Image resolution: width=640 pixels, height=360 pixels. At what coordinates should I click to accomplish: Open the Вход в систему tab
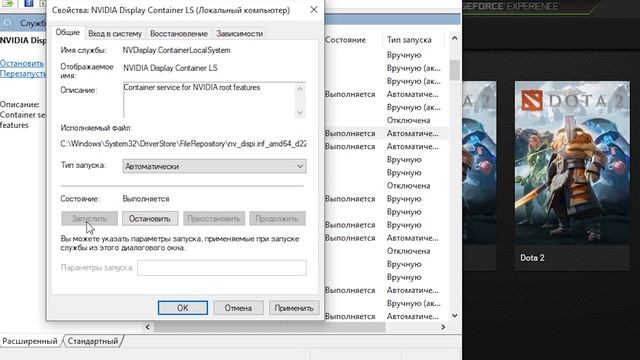pos(115,34)
